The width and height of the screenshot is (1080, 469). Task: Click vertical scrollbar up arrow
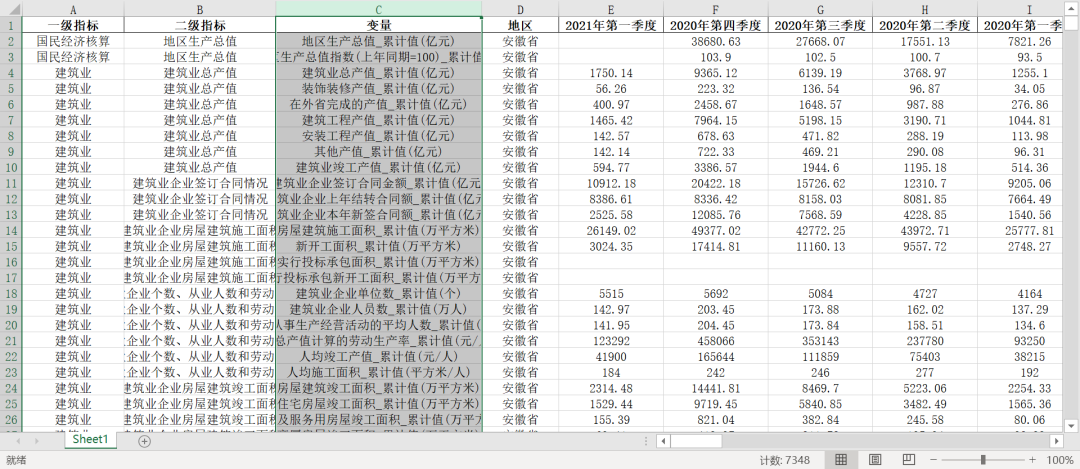1073,7
